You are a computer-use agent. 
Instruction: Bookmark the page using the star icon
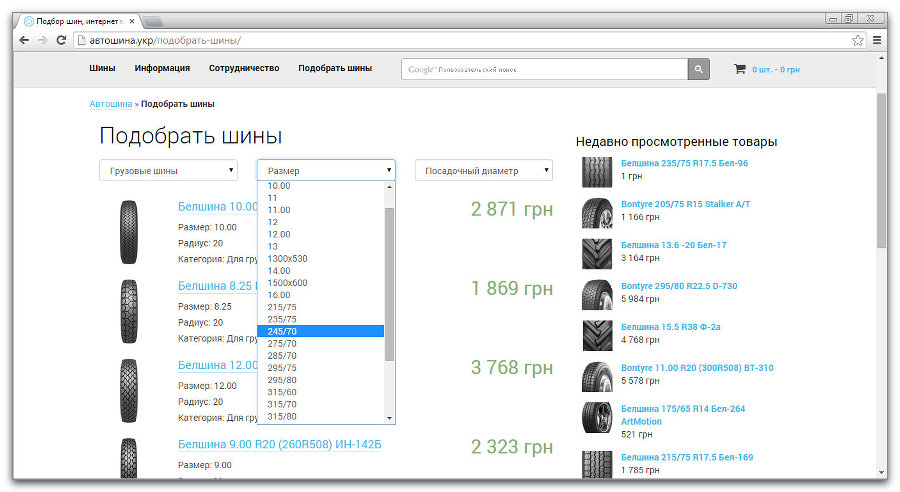857,40
